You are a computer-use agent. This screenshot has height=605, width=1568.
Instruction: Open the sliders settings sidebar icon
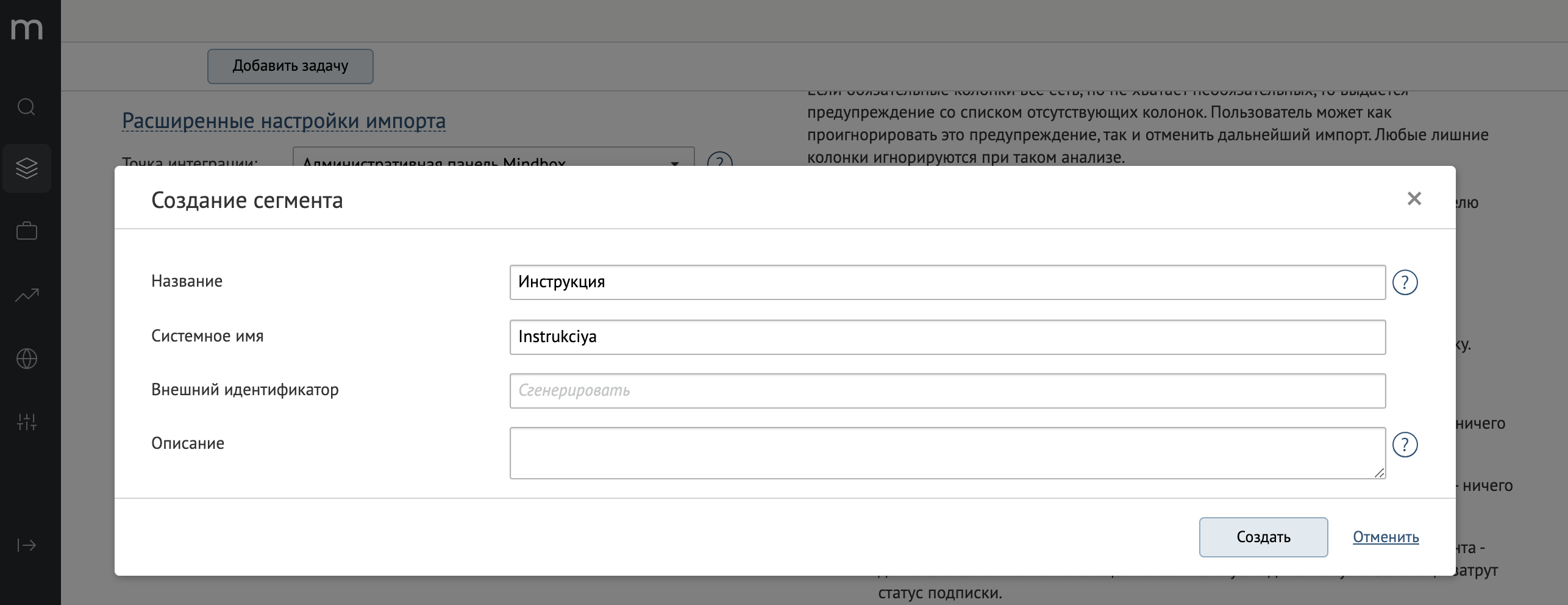[x=27, y=421]
